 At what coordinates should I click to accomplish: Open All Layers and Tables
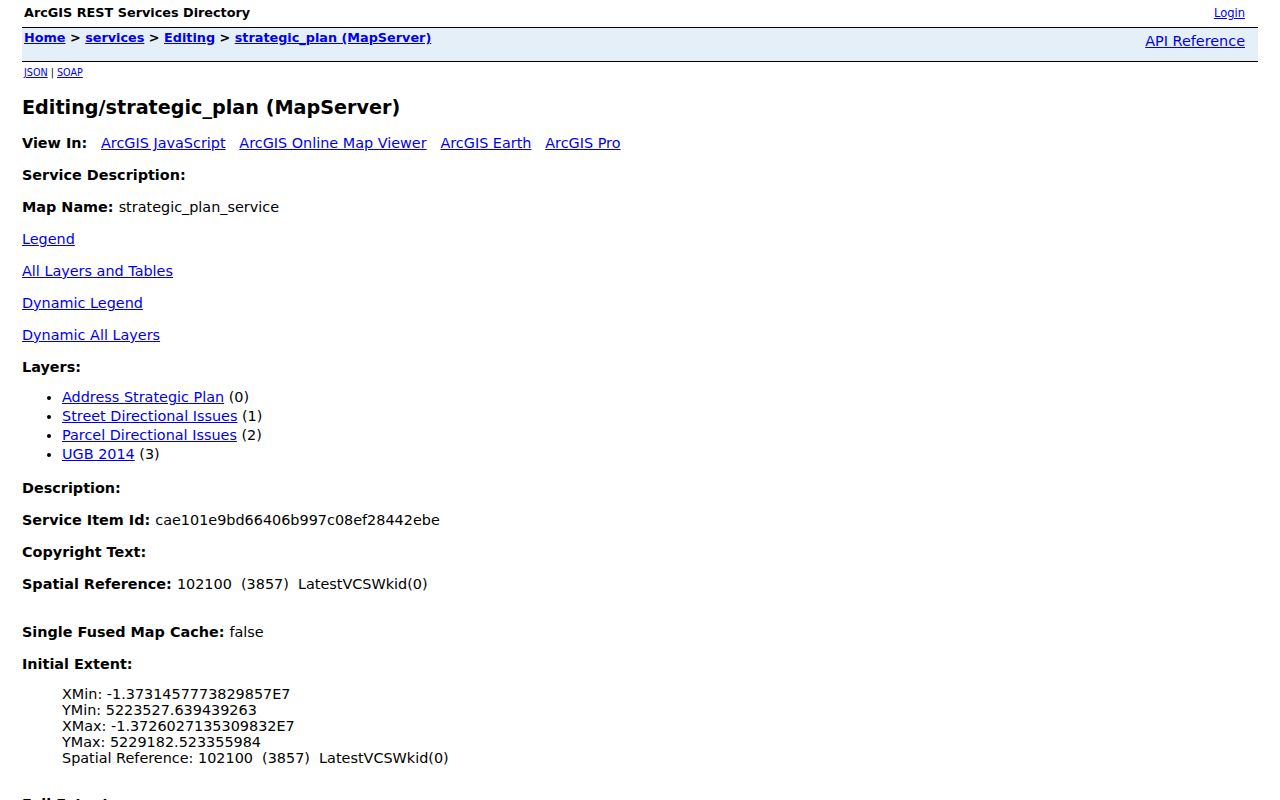(x=97, y=271)
